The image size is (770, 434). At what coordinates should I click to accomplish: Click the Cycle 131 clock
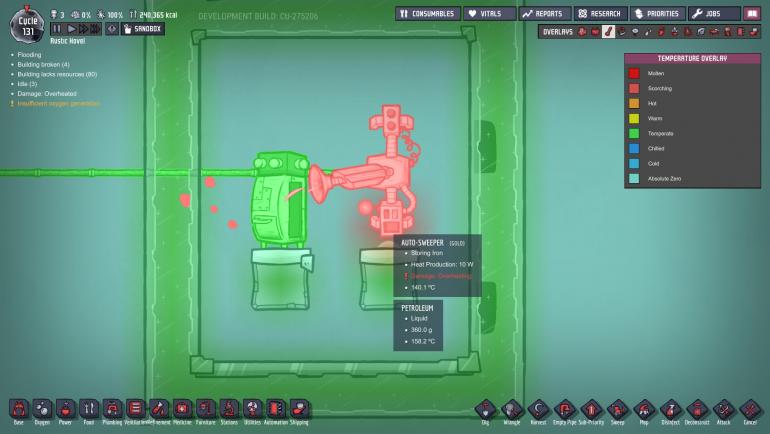click(x=28, y=26)
